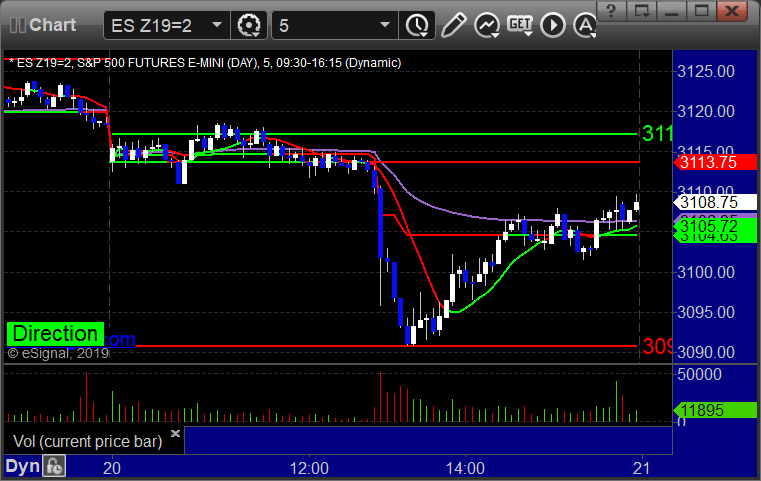Open the time template clock icon
Image resolution: width=761 pixels, height=481 pixels.
417,25
